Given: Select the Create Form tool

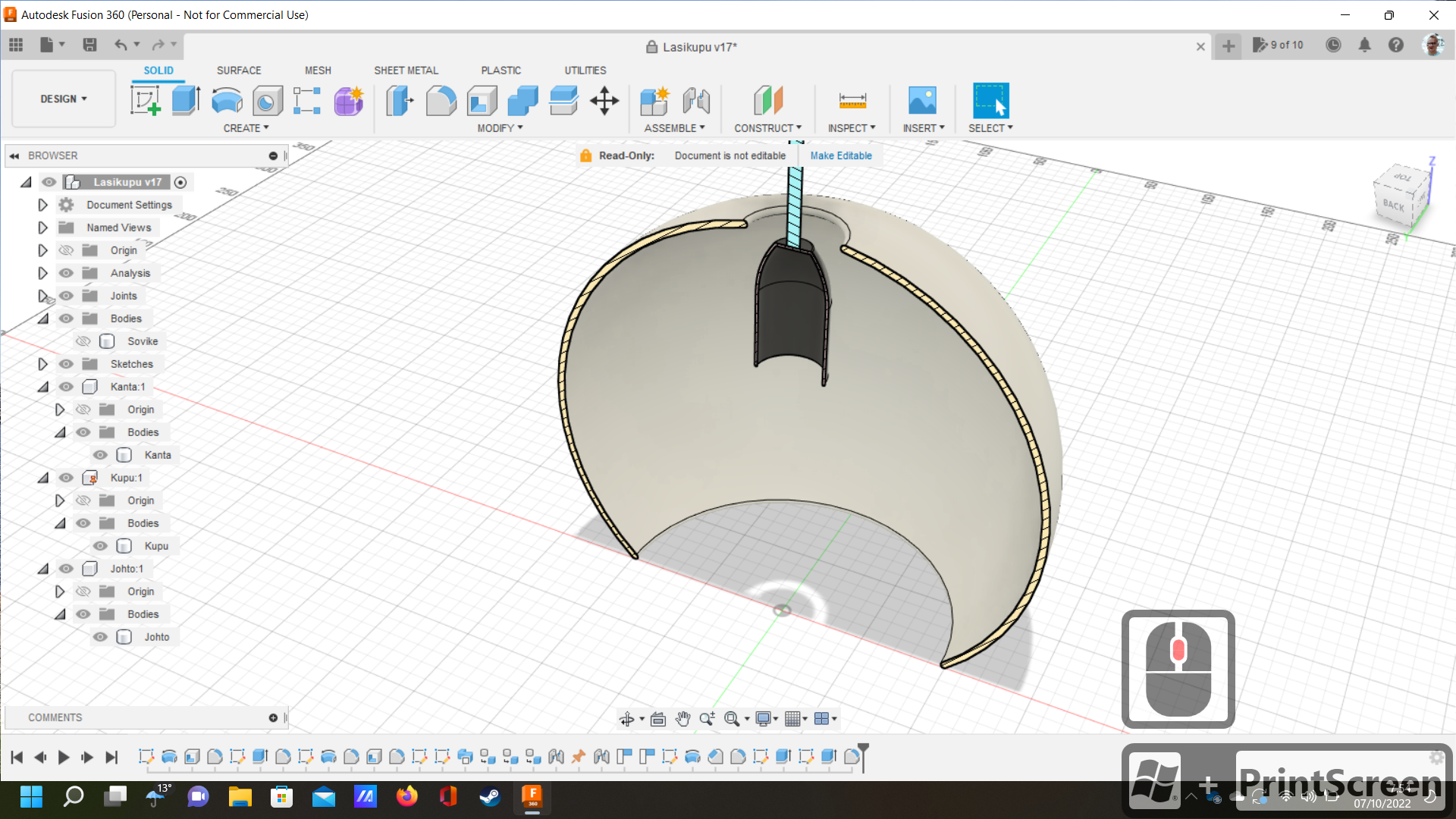Looking at the screenshot, I should point(349,100).
